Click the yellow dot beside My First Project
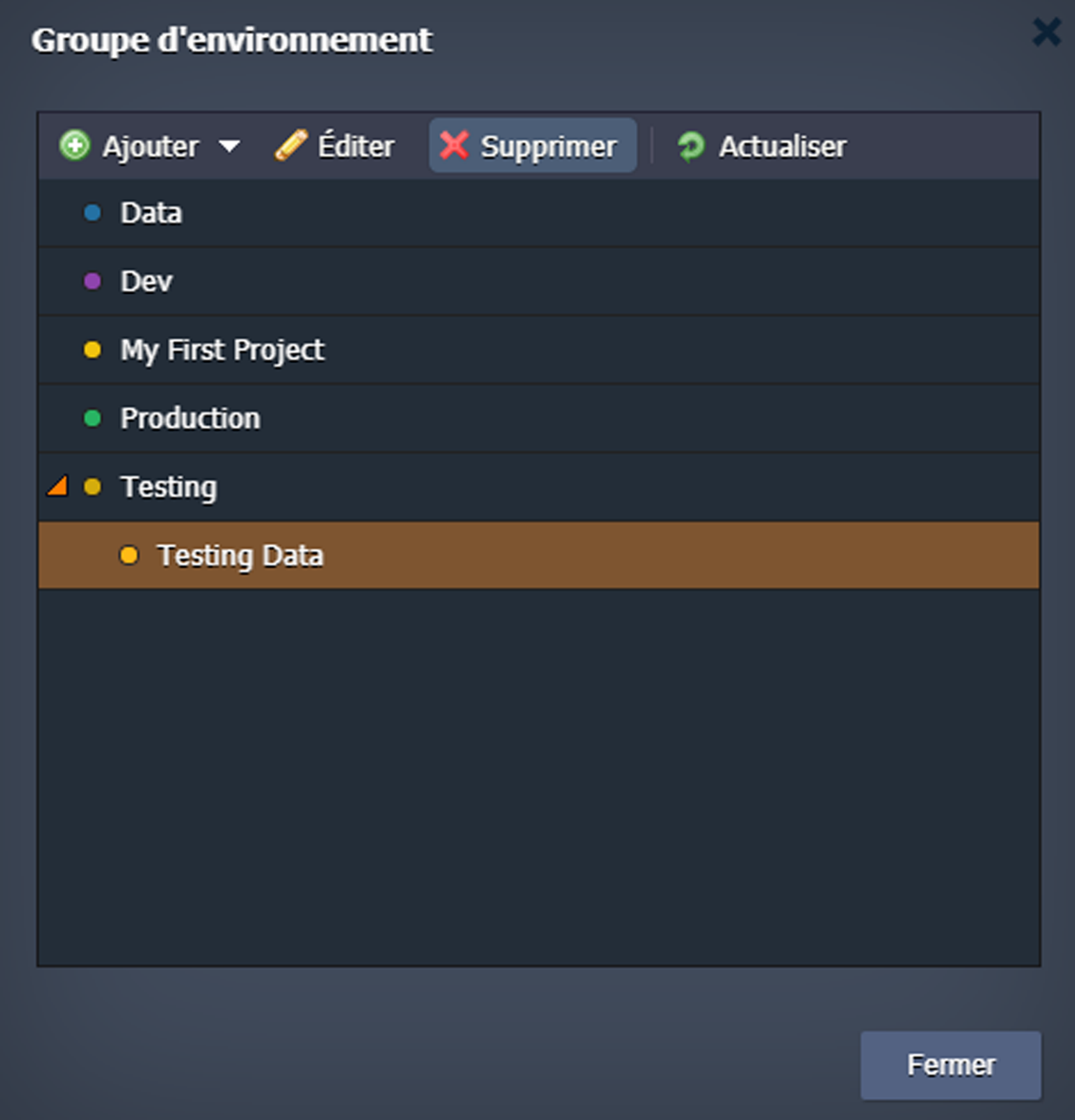Image resolution: width=1075 pixels, height=1120 pixels. pos(93,350)
